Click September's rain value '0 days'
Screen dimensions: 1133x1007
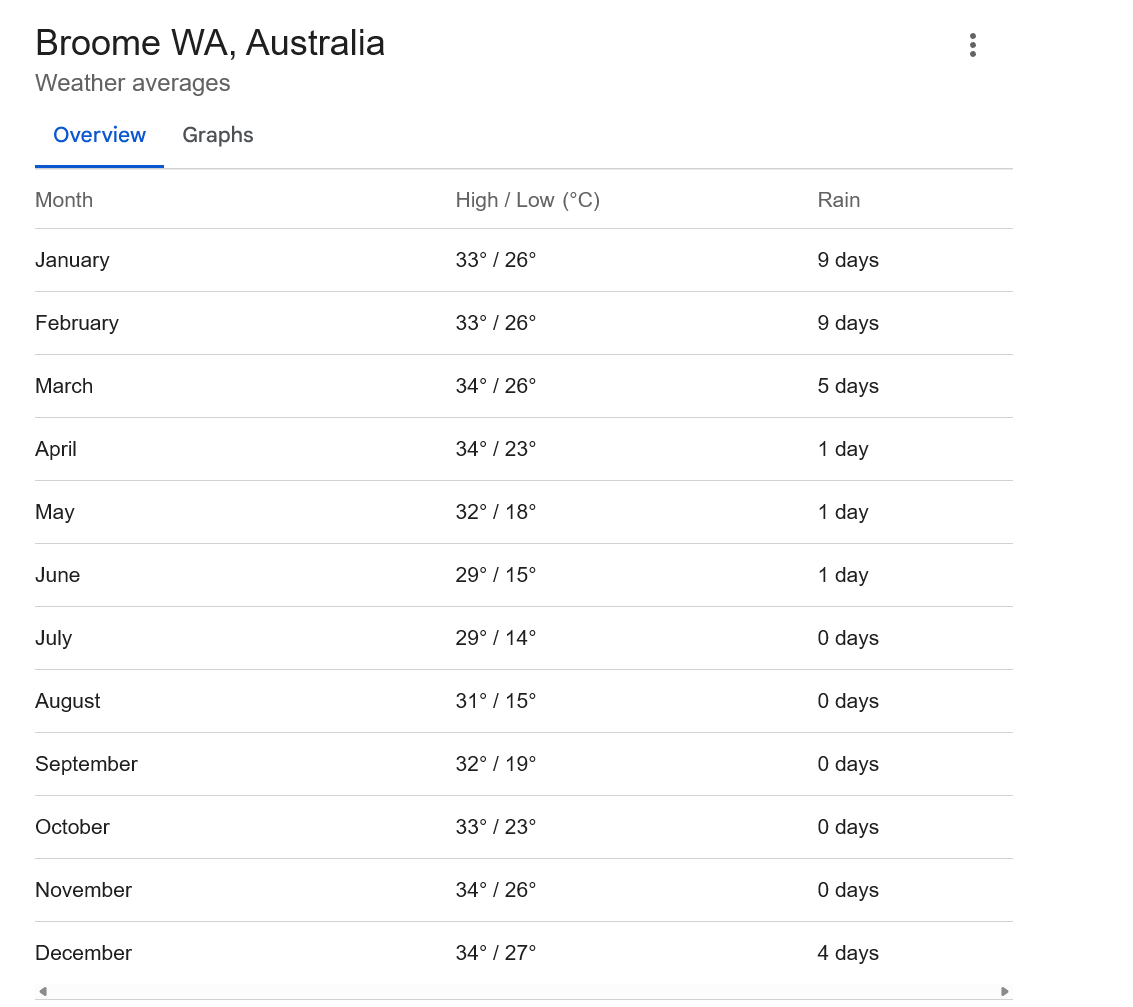[848, 764]
